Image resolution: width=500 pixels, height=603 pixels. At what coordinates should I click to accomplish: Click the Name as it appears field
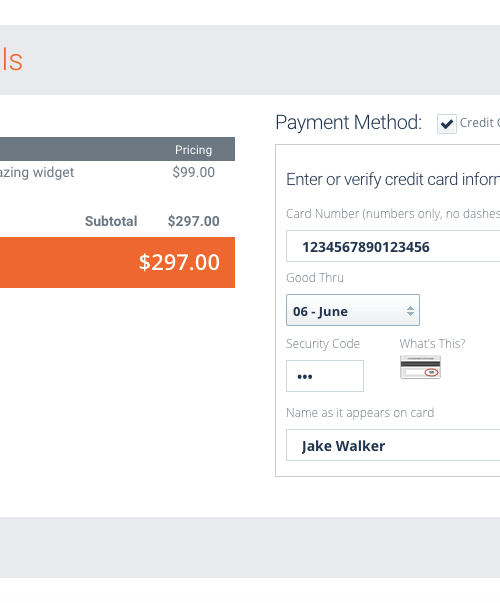393,445
